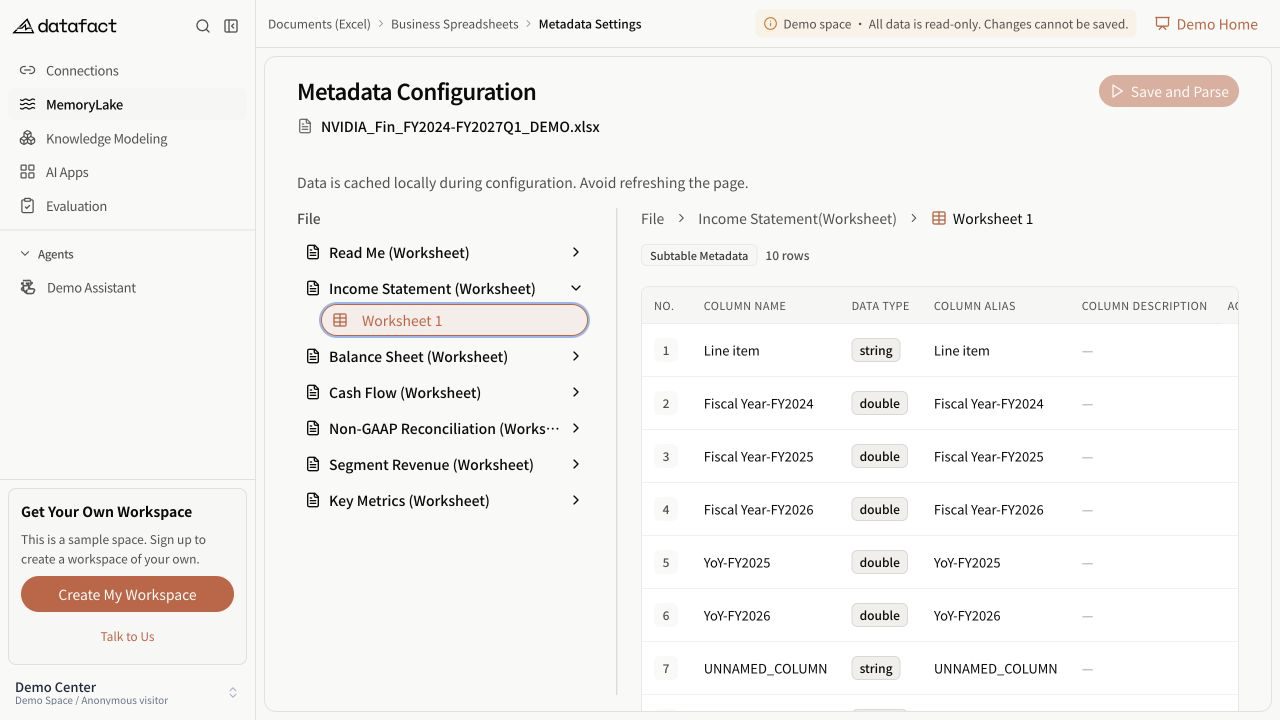This screenshot has width=1280, height=720.
Task: Expand Segment Revenue worksheet chevron
Action: pos(576,464)
